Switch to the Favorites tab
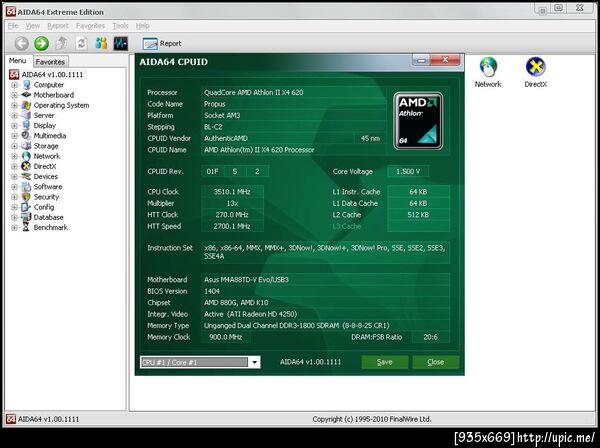Image resolution: width=600 pixels, height=448 pixels. [x=50, y=62]
